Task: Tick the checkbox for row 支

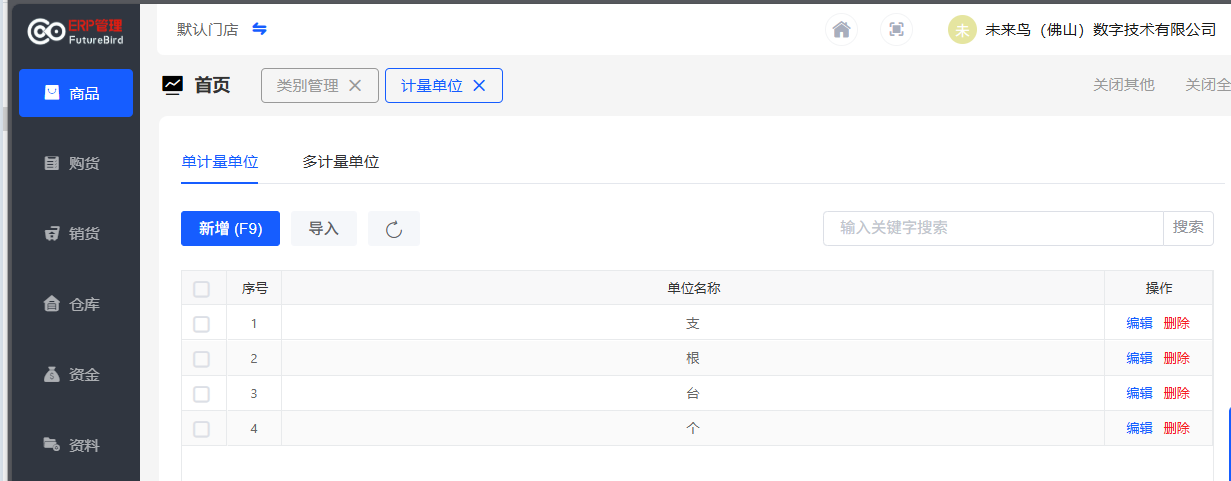Action: click(202, 324)
